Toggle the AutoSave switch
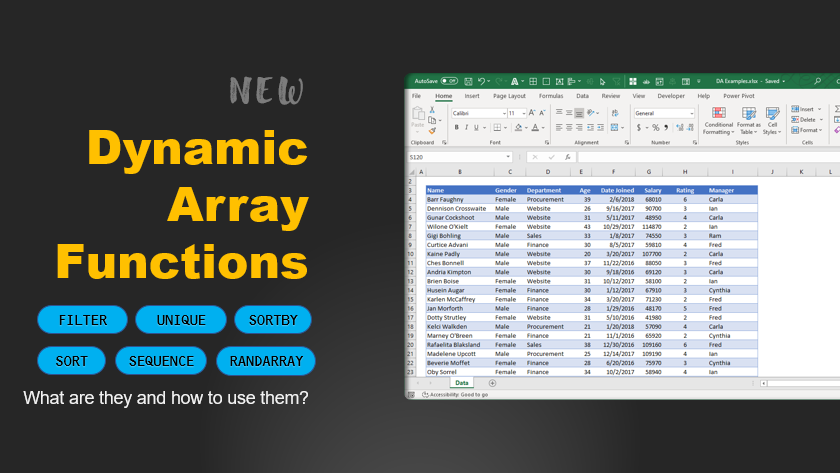The width and height of the screenshot is (840, 473). 449,81
